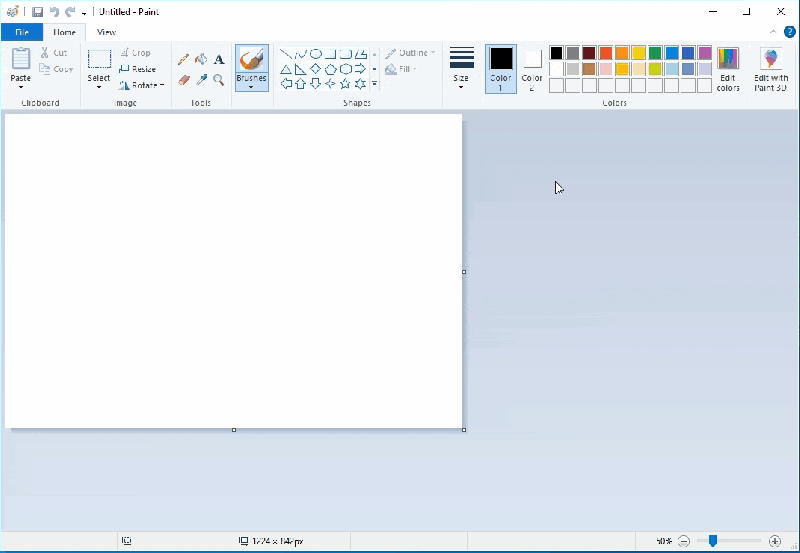Screen dimensions: 800x553
Task: Pick the green color swatch
Action: [x=655, y=53]
